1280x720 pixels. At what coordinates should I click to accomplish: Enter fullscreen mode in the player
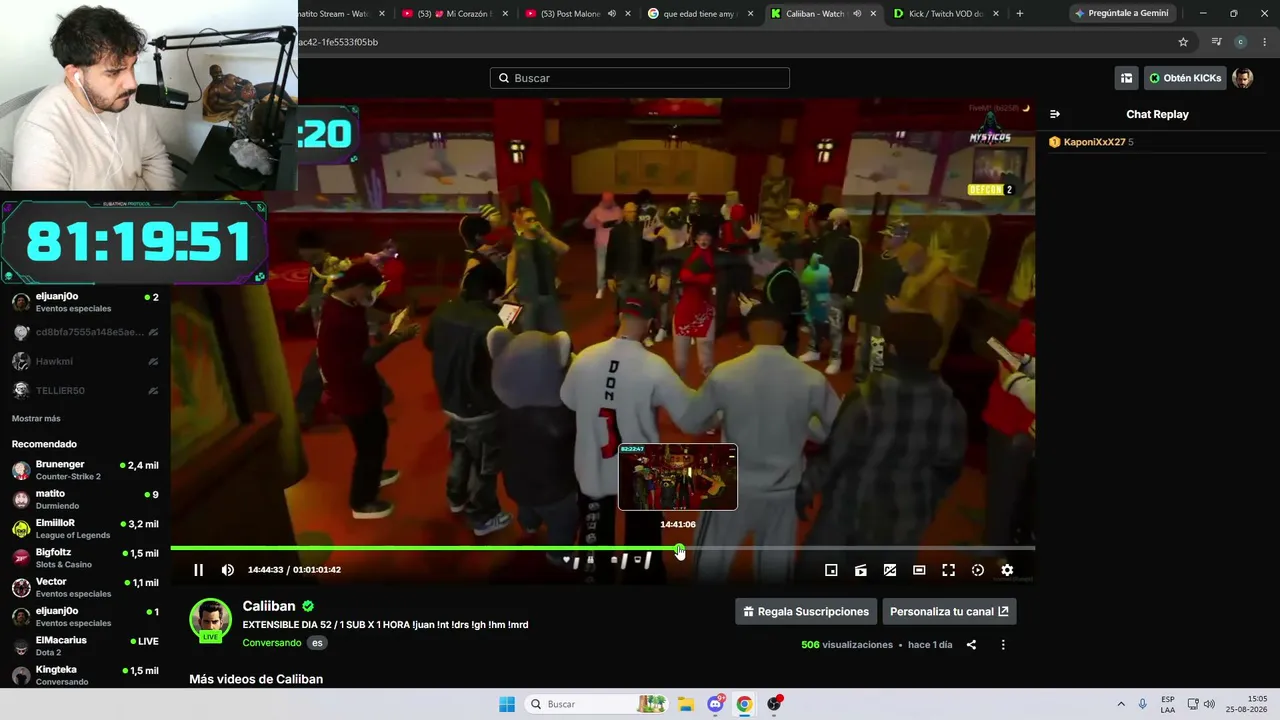pos(948,570)
